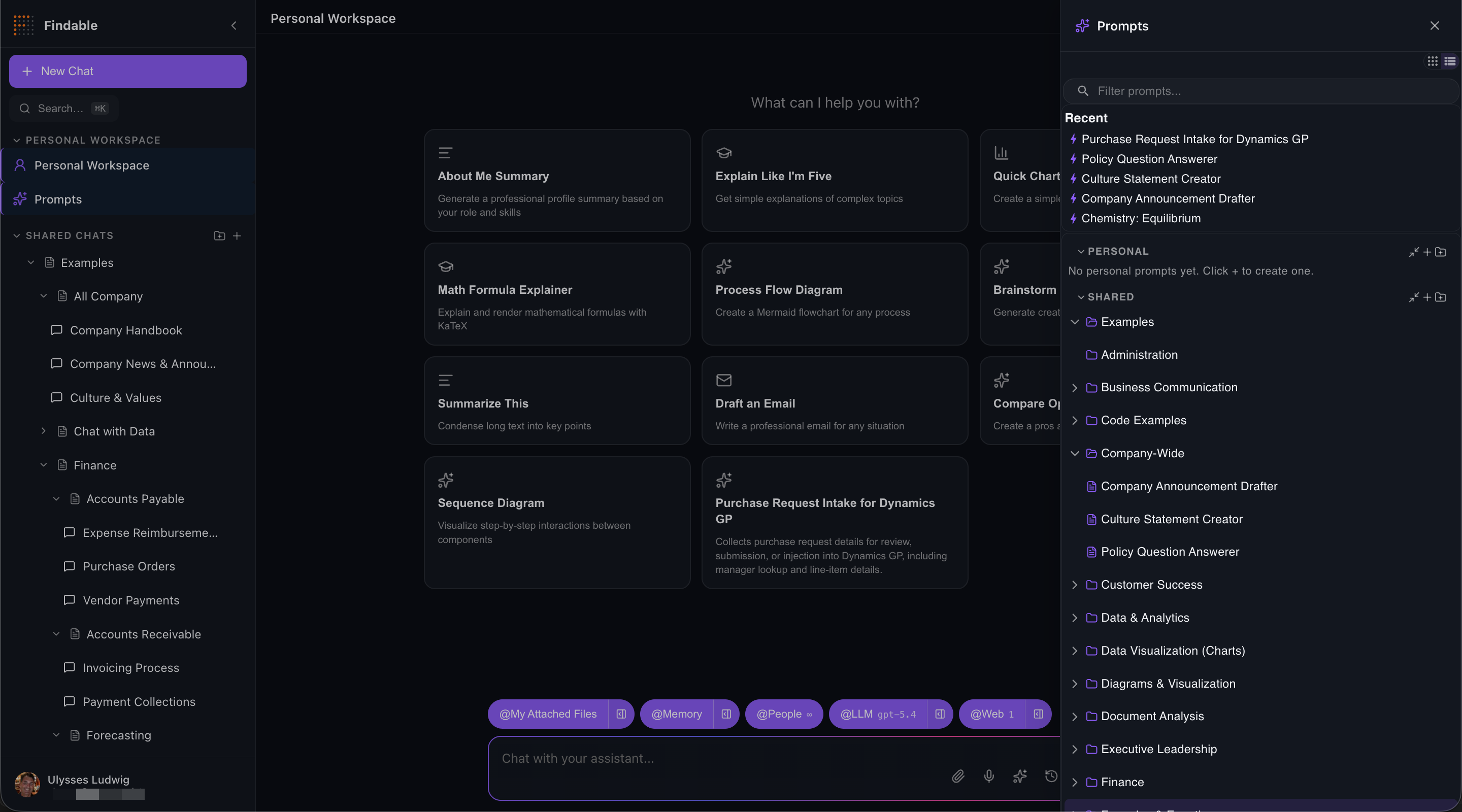
Task: Toggle the @People source chip
Action: click(x=784, y=714)
